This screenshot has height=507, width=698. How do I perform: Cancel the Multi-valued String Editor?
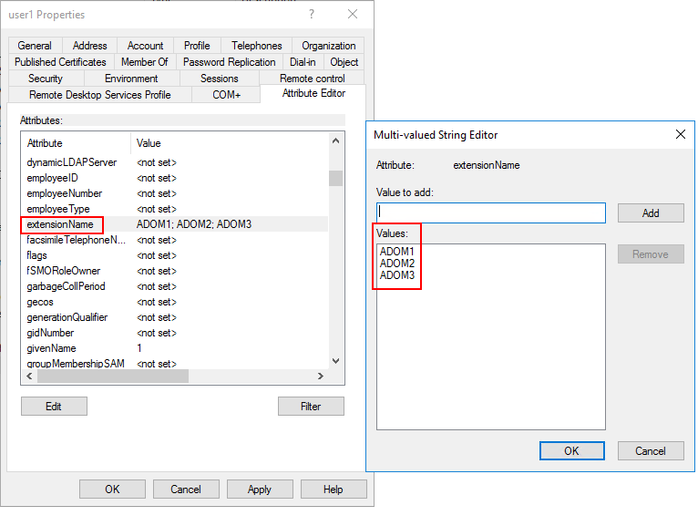click(650, 451)
